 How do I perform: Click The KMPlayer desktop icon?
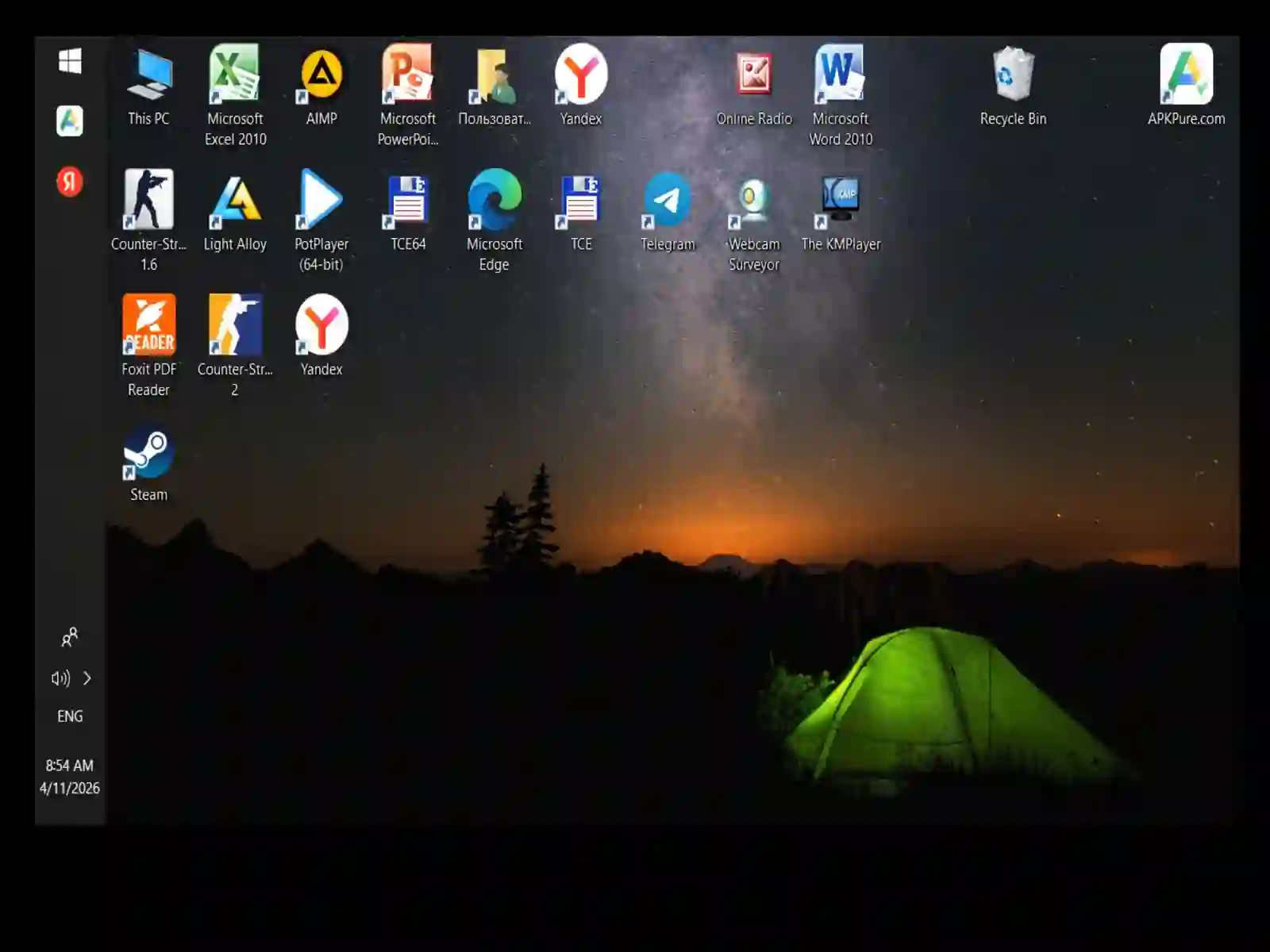pos(841,213)
